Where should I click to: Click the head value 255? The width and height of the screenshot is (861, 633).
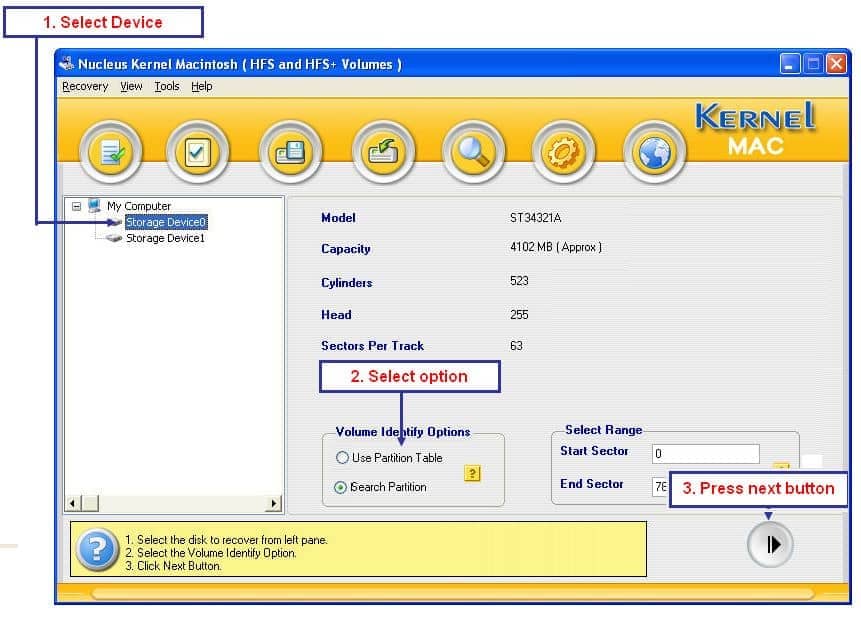click(x=519, y=315)
